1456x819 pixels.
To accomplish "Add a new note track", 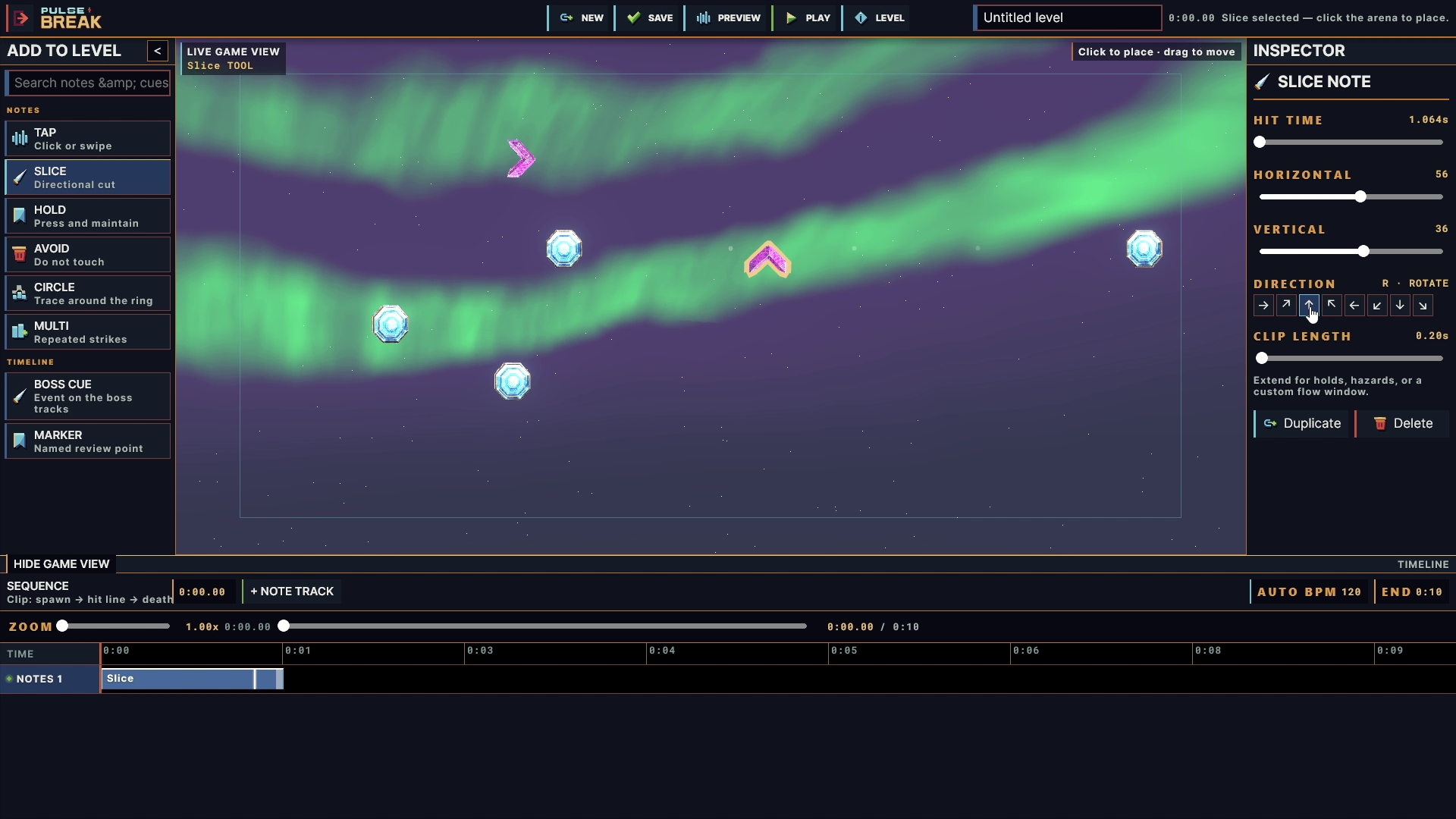I will point(292,591).
